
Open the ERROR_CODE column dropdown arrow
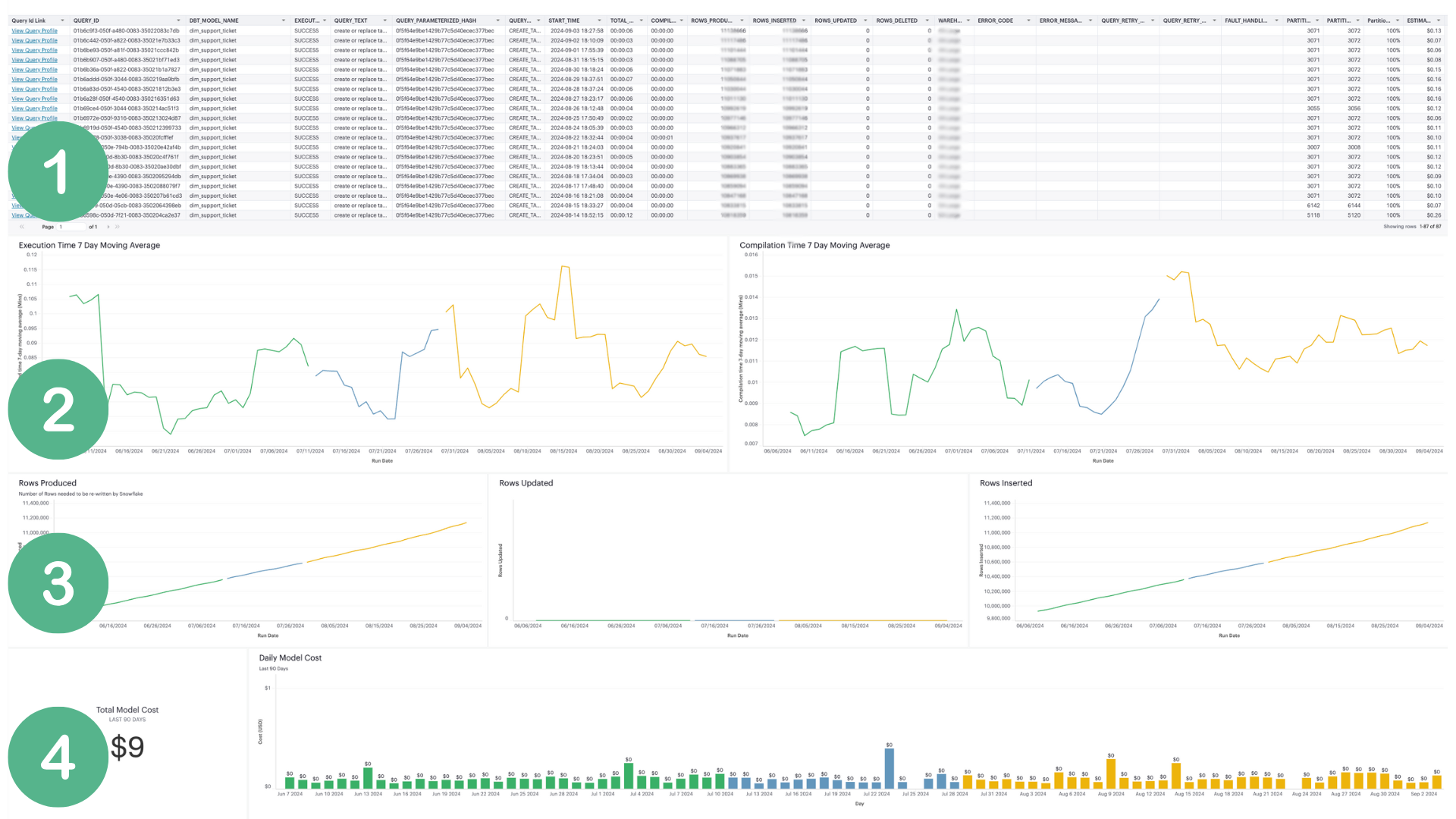[x=1029, y=20]
